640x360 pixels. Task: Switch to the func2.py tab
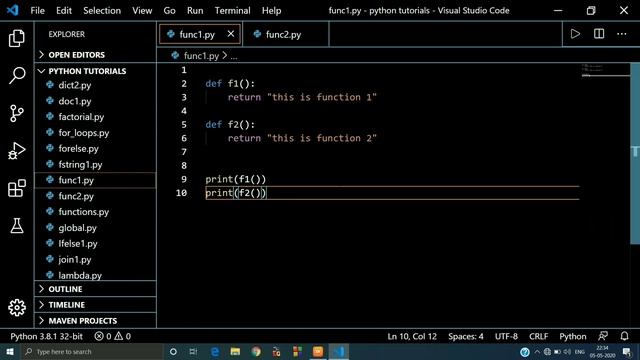tap(285, 34)
